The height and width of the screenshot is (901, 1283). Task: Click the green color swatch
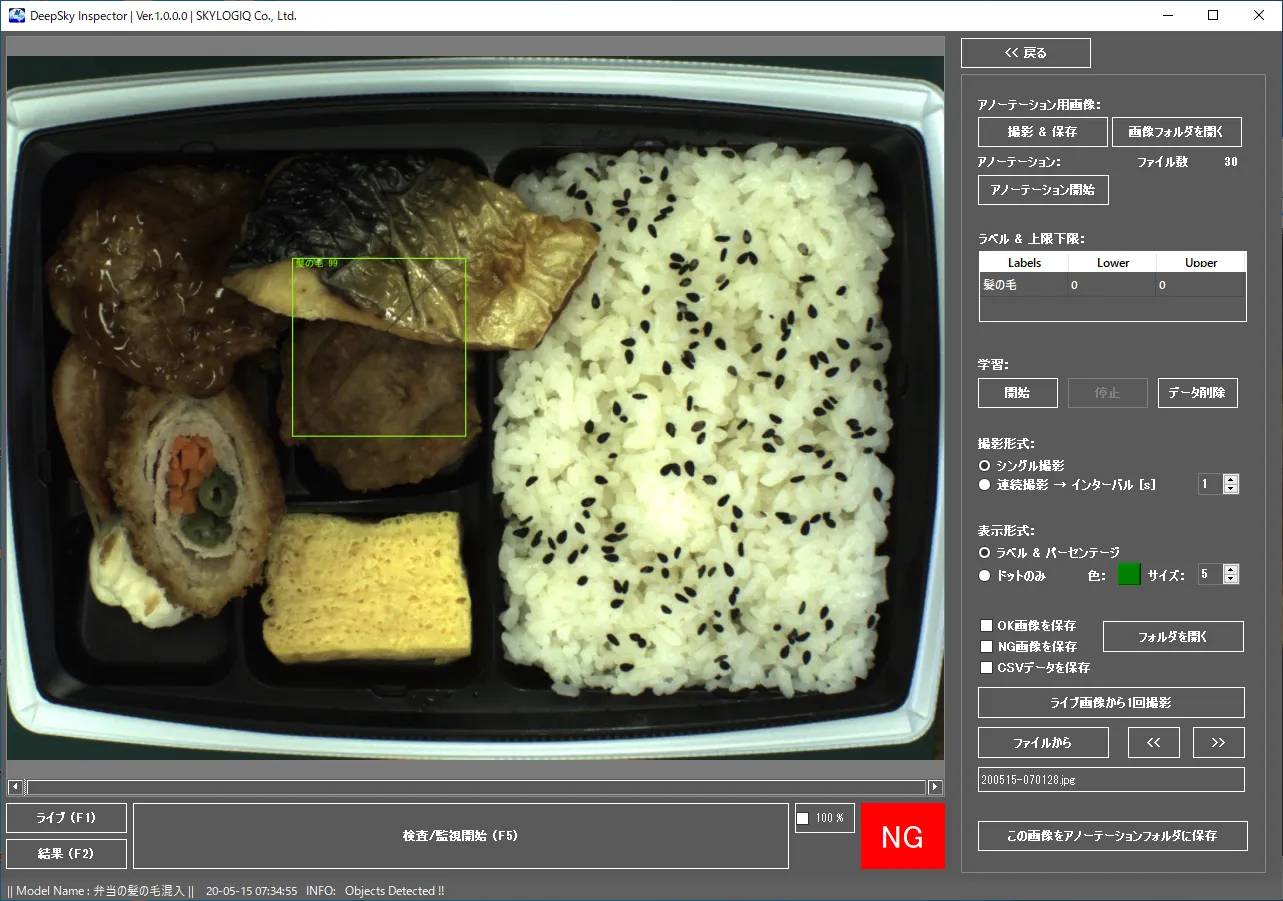[x=1129, y=574]
